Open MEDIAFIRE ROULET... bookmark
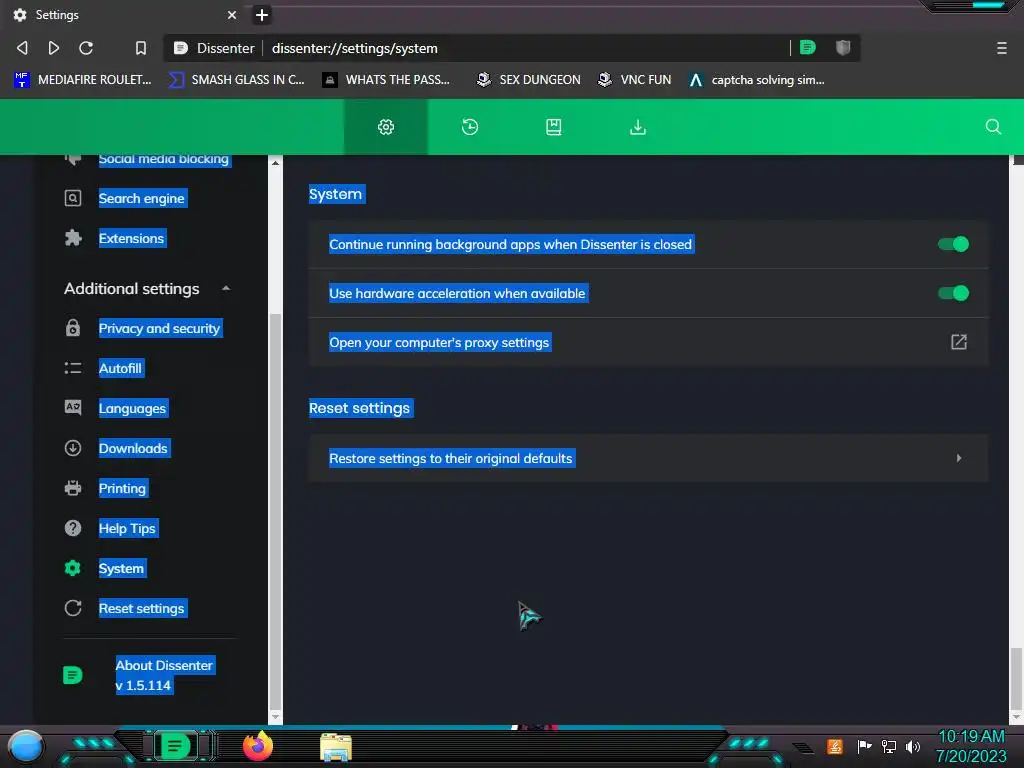Viewport: 1024px width, 768px height. click(83, 80)
